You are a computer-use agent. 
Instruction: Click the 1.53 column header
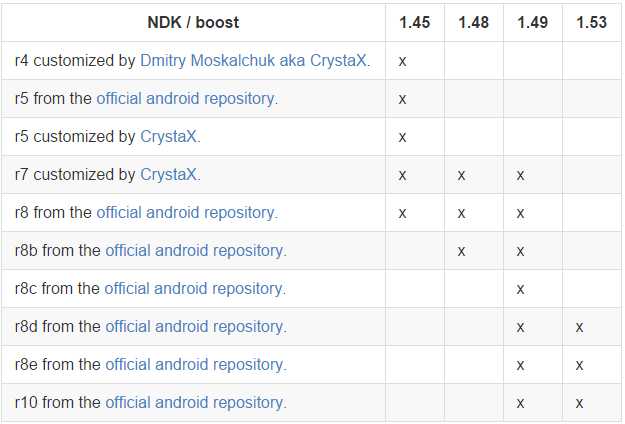592,22
